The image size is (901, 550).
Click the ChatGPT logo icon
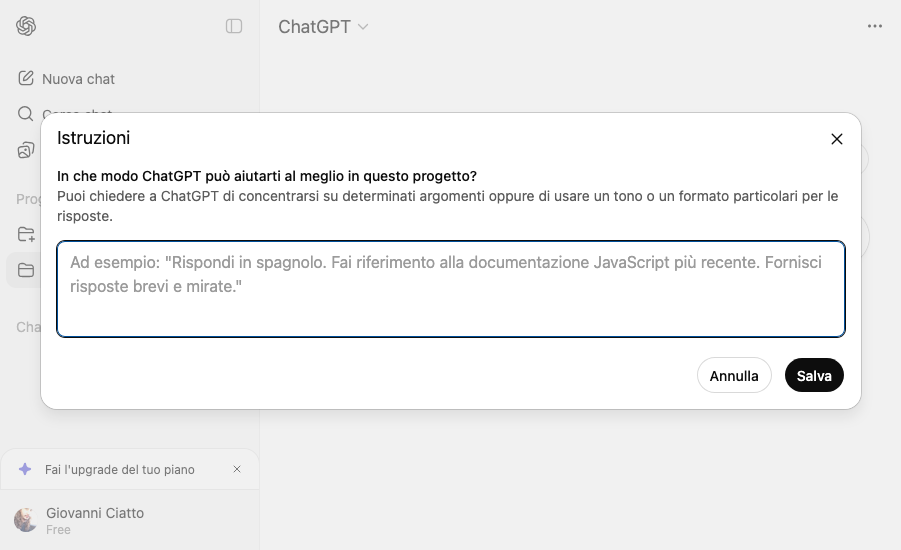coord(26,27)
